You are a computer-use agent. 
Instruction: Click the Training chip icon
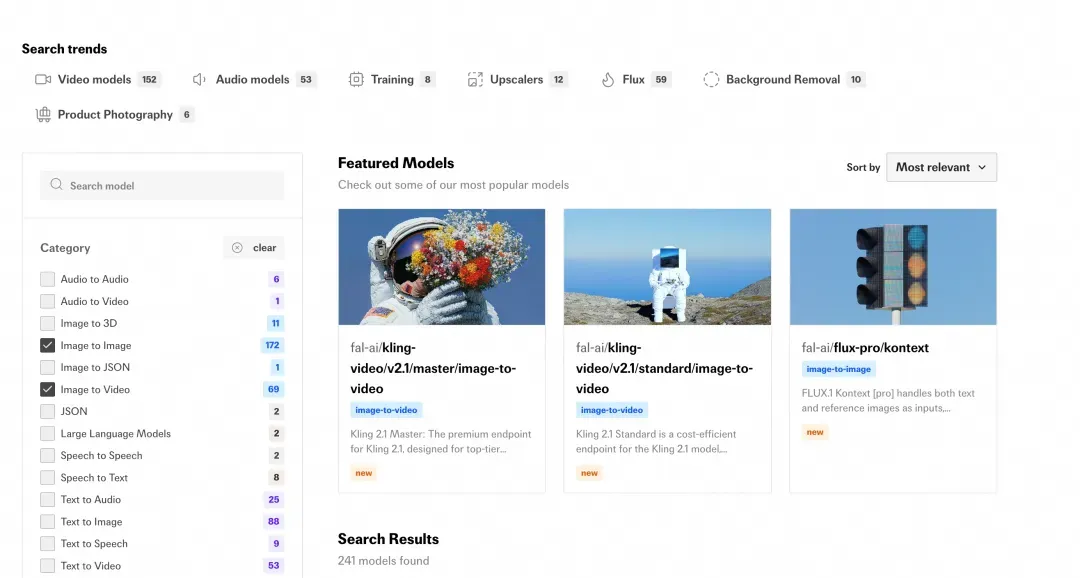coord(356,79)
